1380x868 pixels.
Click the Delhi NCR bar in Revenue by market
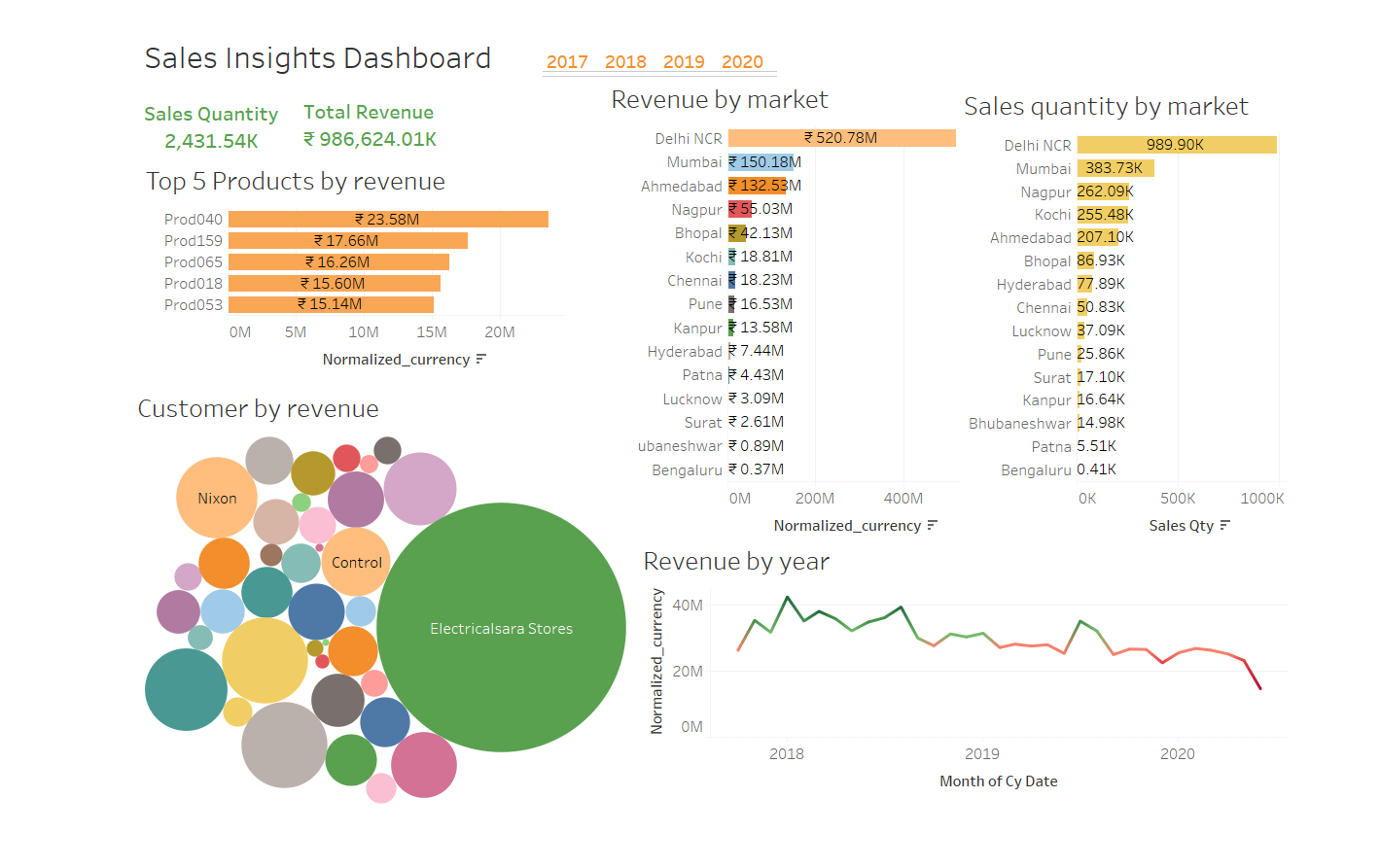pos(841,137)
